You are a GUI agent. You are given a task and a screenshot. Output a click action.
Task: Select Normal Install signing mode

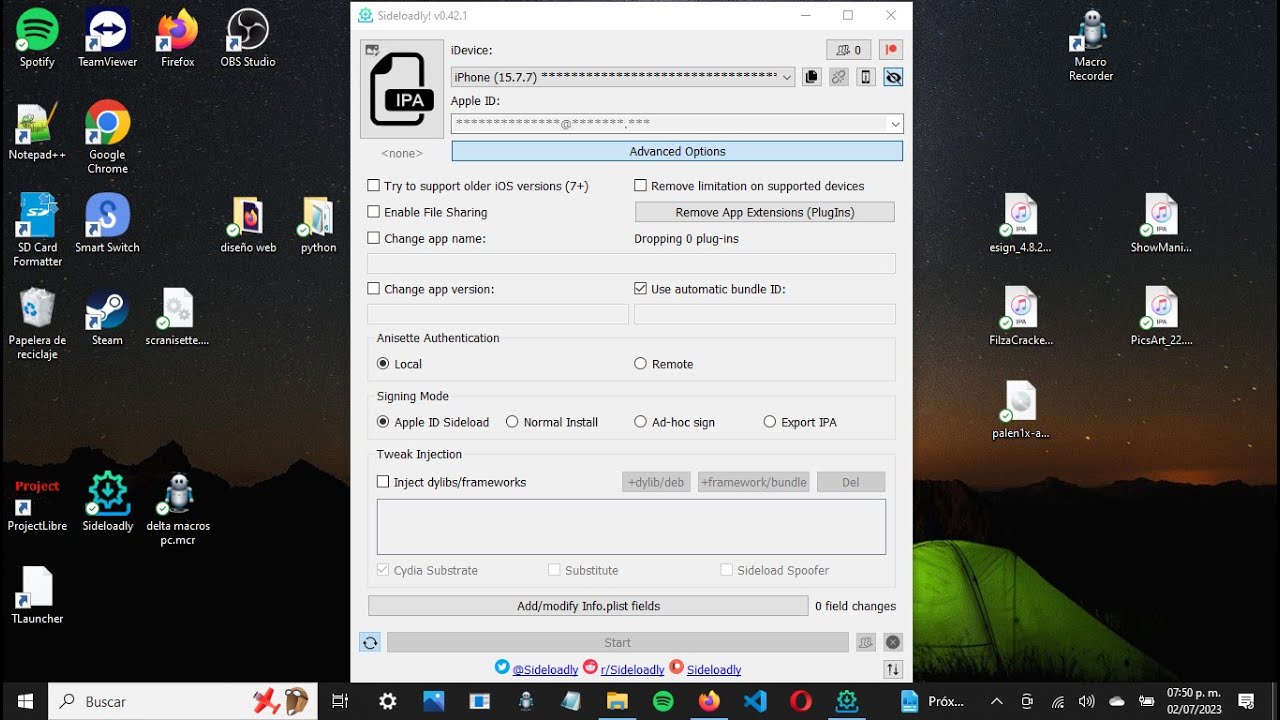512,422
